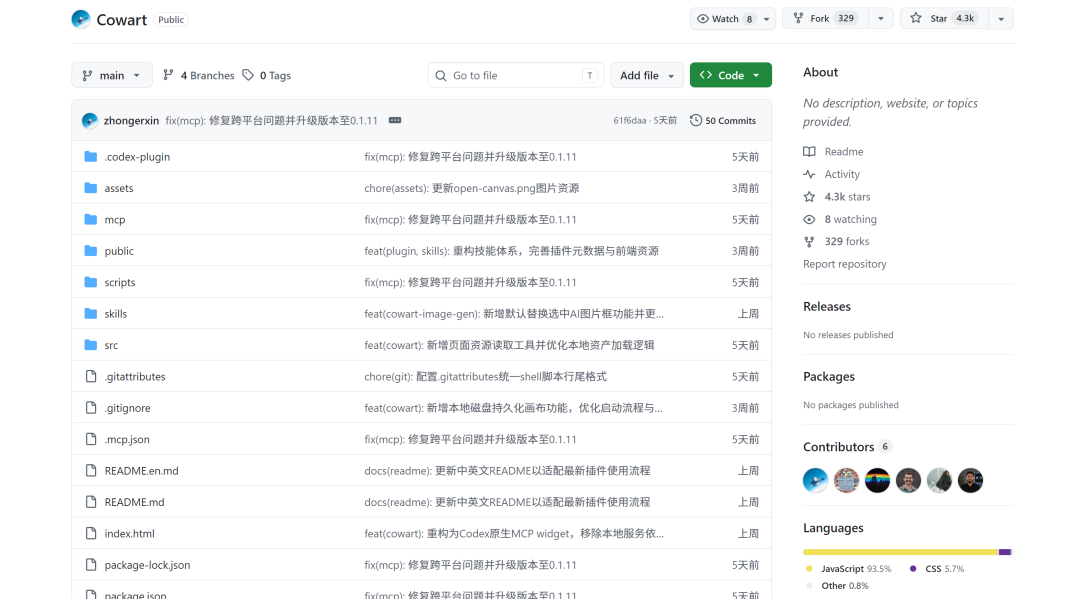
Task: Click the skills folder icon
Action: pos(90,314)
